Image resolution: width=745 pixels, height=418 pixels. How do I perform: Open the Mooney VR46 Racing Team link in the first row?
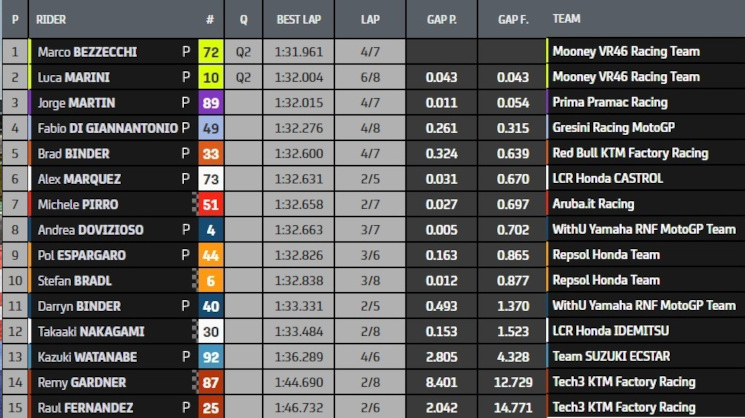[x=626, y=51]
